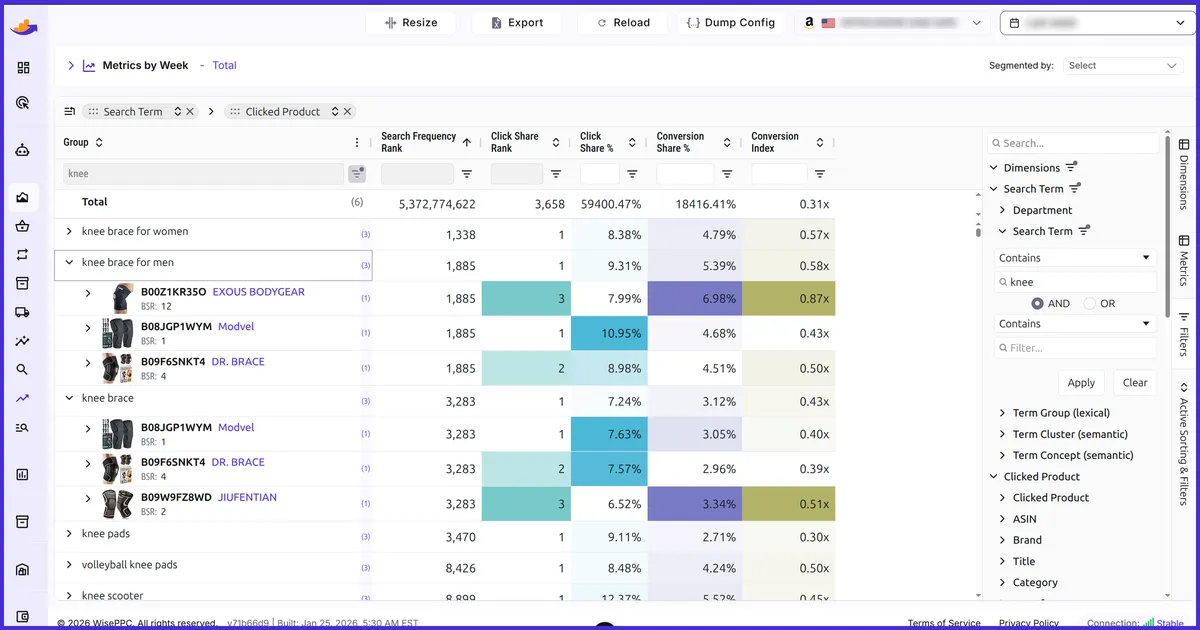The width and height of the screenshot is (1200, 630).
Task: Open the first Contains condition dropdown
Action: 1075,258
